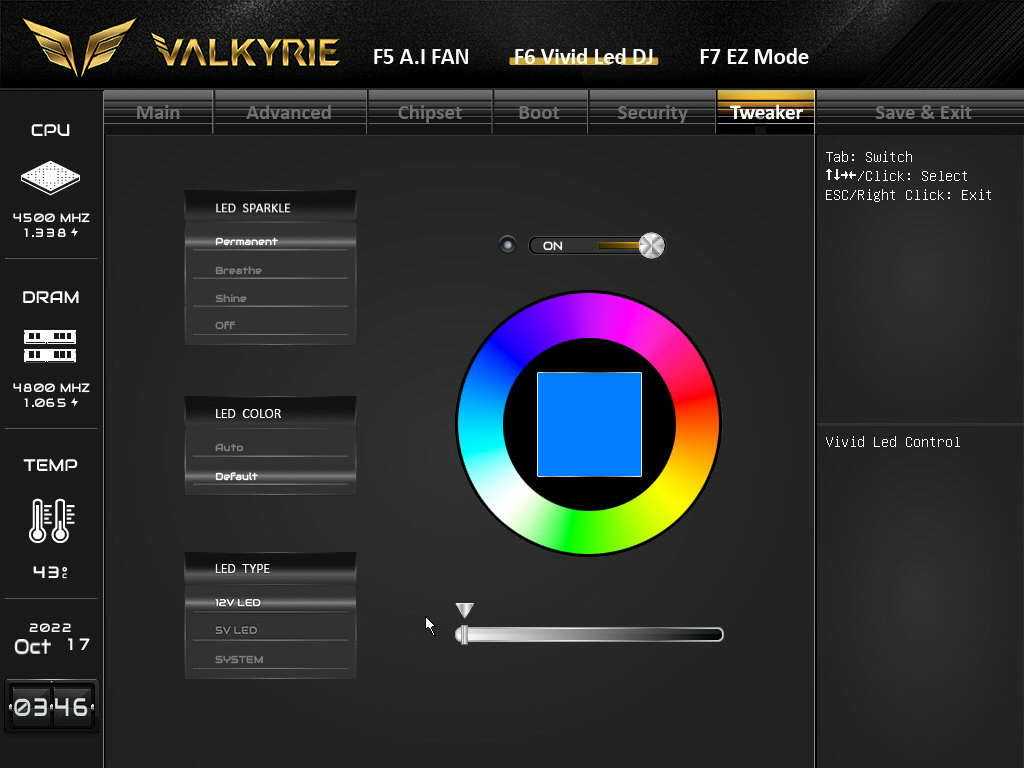Open F5 A.I FAN settings
This screenshot has width=1024, height=768.
pyautogui.click(x=421, y=57)
